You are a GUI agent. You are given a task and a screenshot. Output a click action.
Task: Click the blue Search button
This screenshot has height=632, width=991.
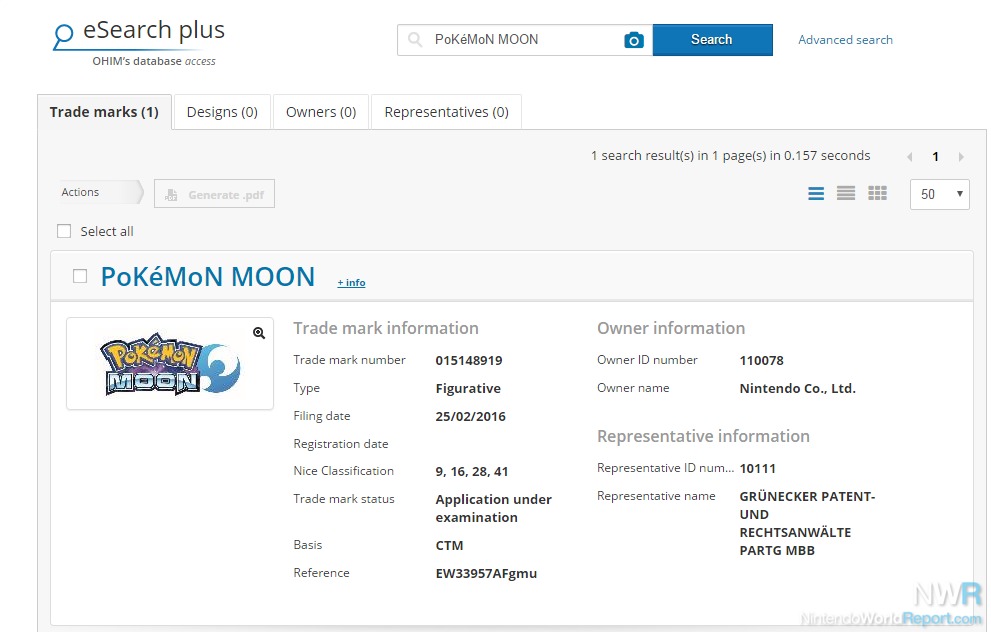pyautogui.click(x=712, y=40)
